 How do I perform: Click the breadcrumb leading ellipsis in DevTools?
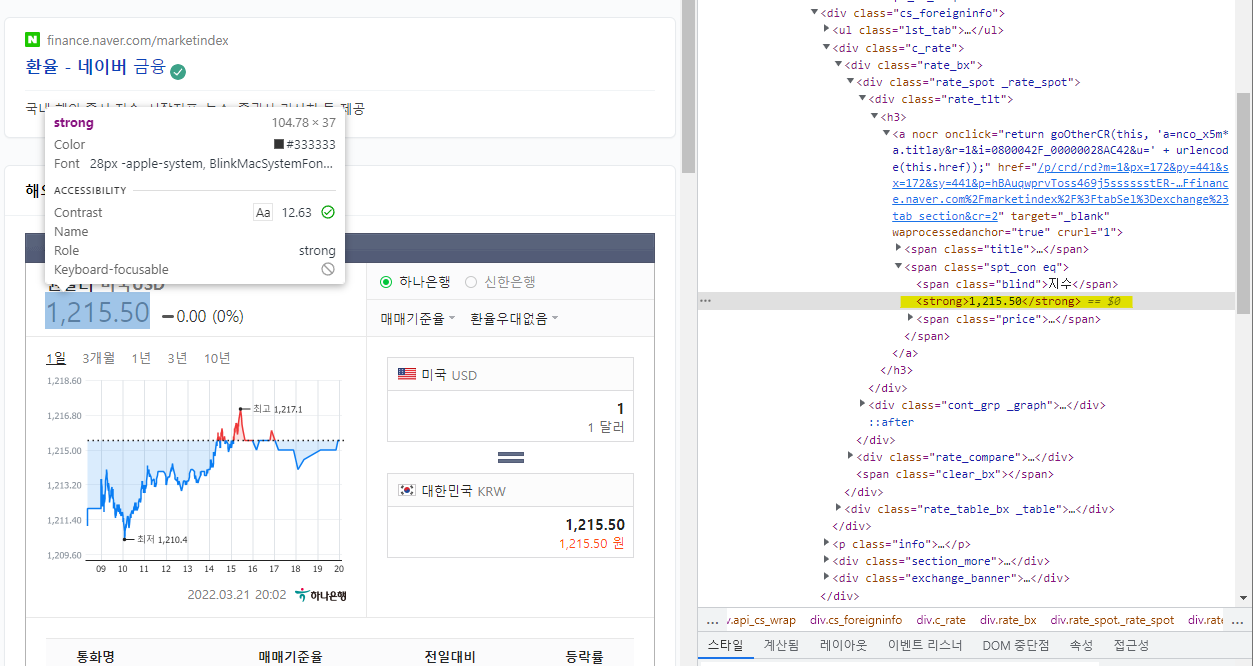[x=712, y=620]
